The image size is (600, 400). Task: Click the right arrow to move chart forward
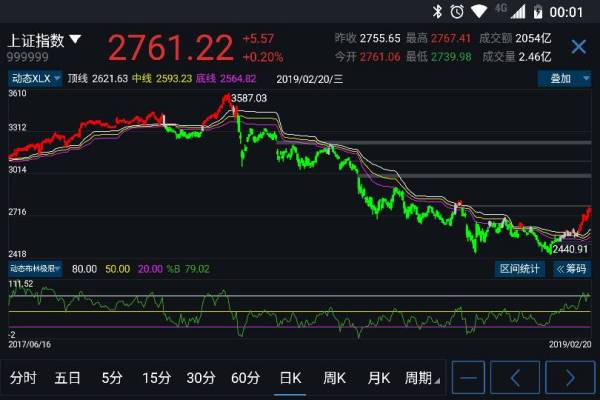click(570, 377)
